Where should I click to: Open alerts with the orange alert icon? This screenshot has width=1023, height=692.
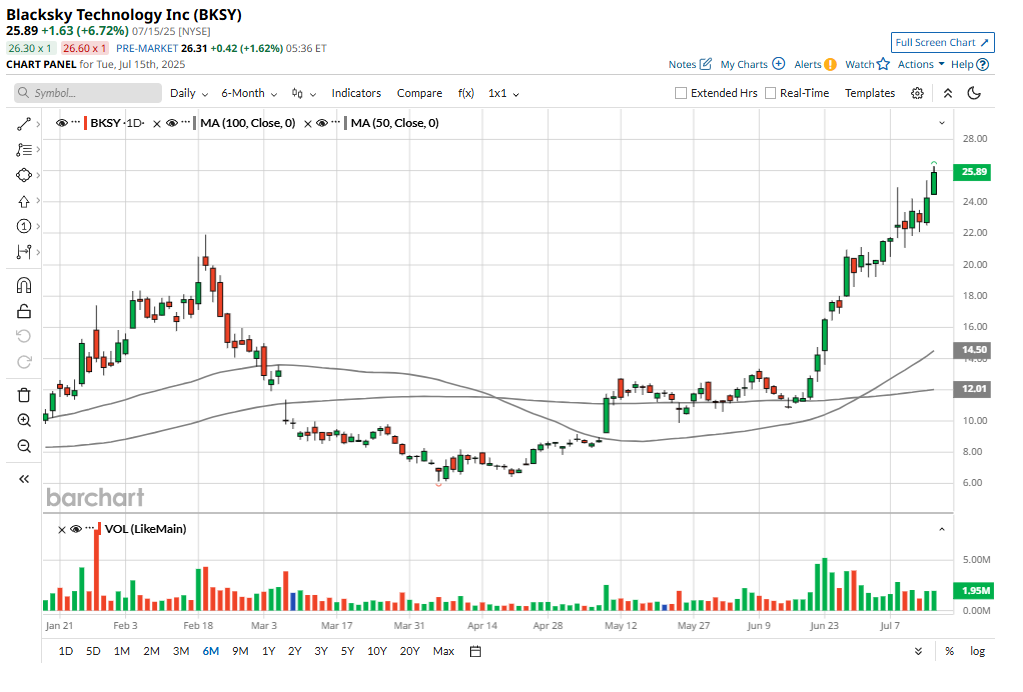click(x=830, y=65)
